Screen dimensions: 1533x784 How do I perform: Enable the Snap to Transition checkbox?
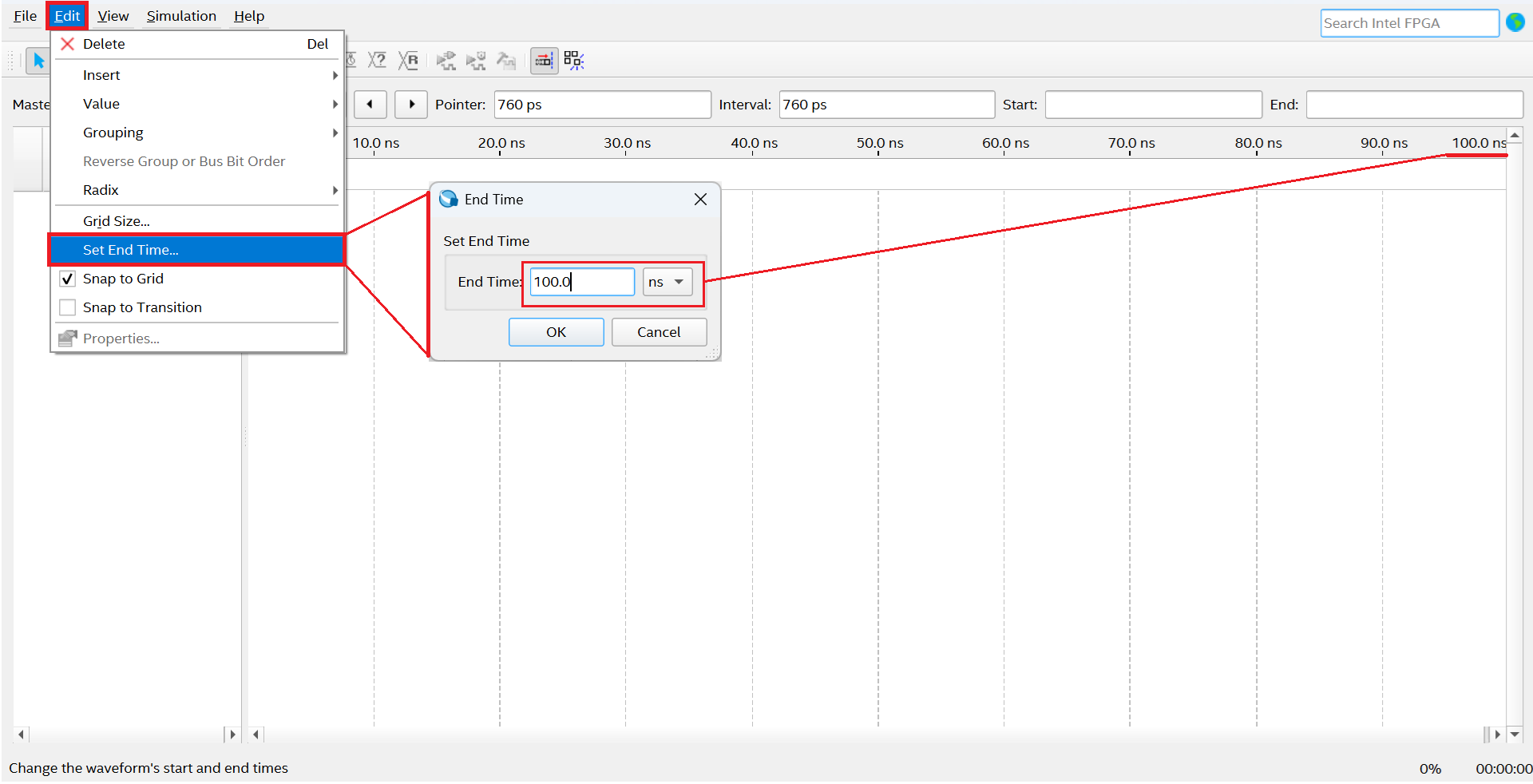pos(68,307)
